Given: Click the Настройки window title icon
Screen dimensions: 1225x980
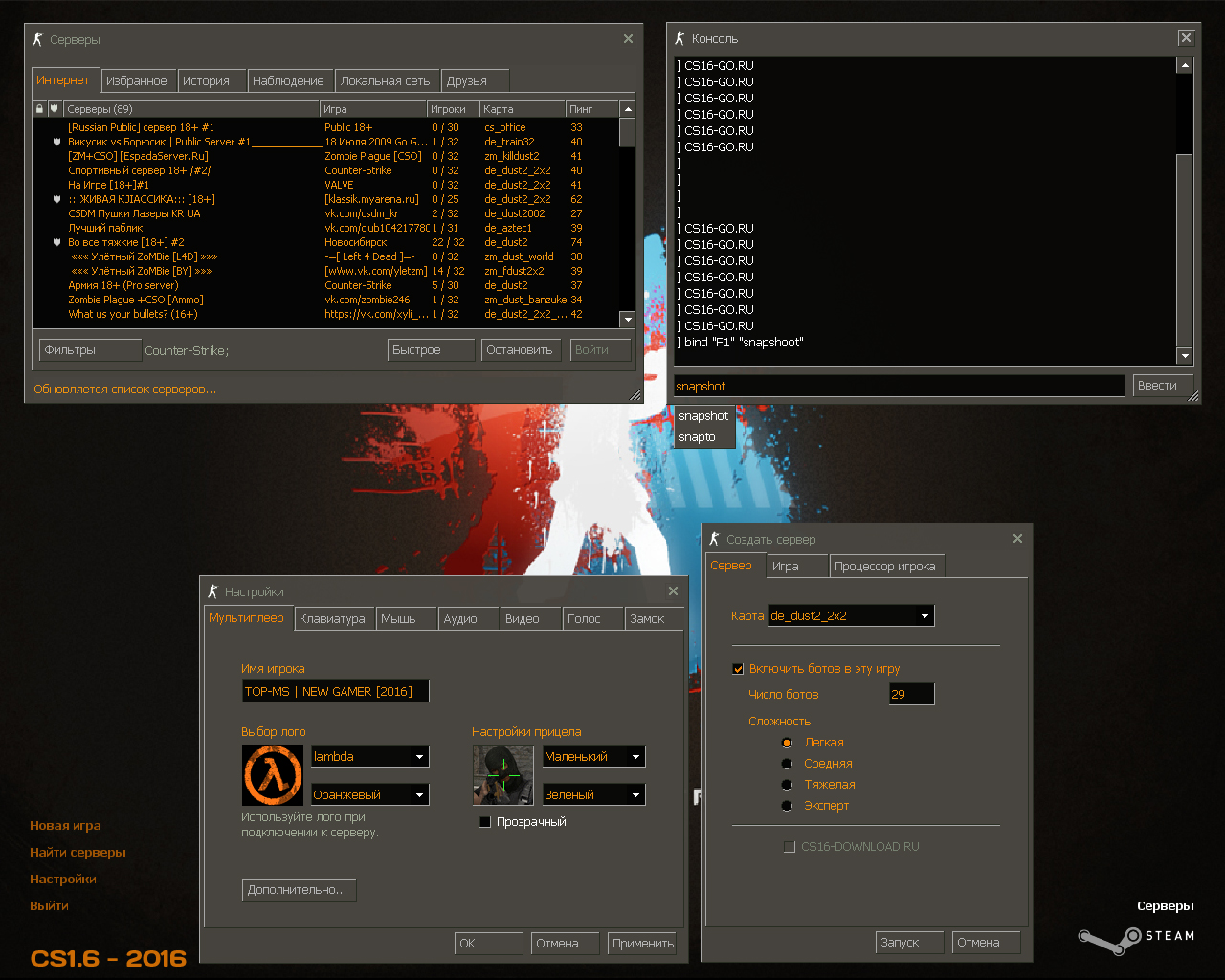Looking at the screenshot, I should pos(212,591).
